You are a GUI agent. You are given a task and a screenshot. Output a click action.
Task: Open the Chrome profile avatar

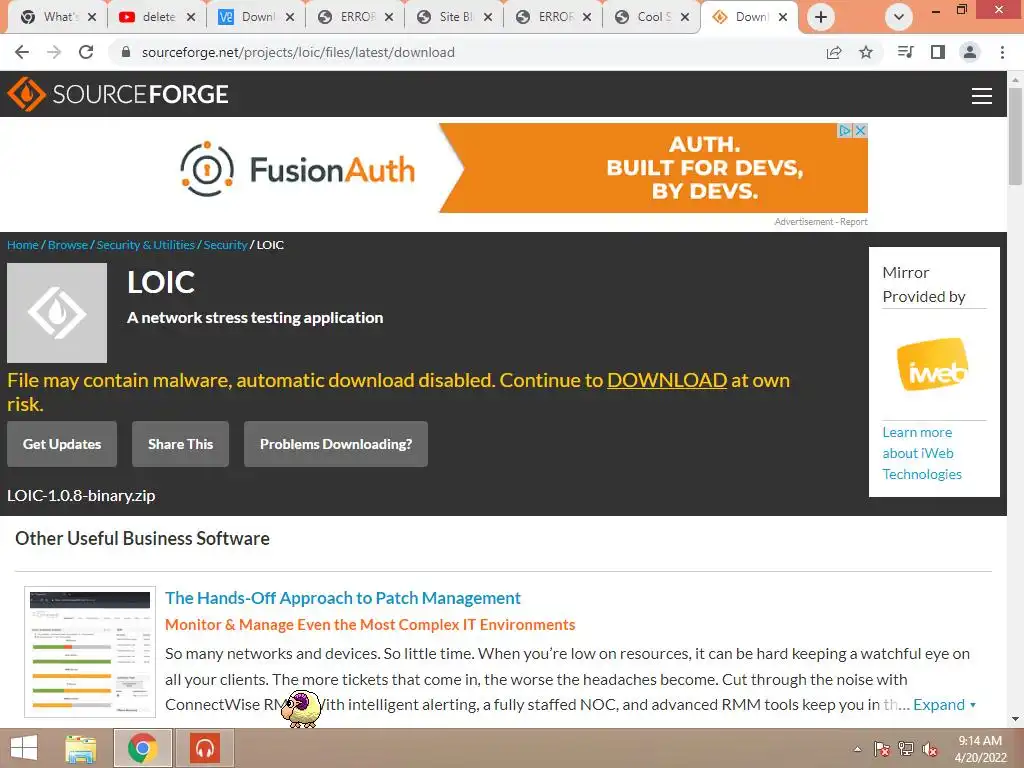coord(970,52)
